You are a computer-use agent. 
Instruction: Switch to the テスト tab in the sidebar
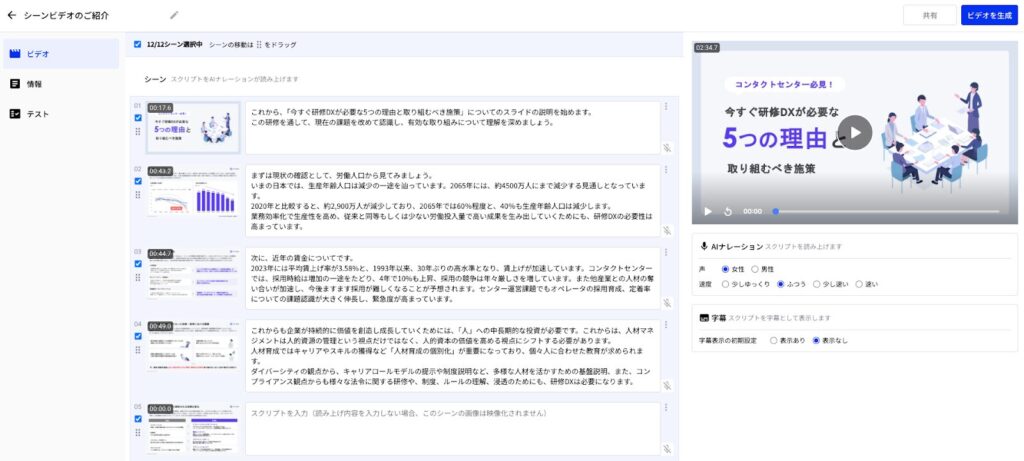pyautogui.click(x=36, y=114)
